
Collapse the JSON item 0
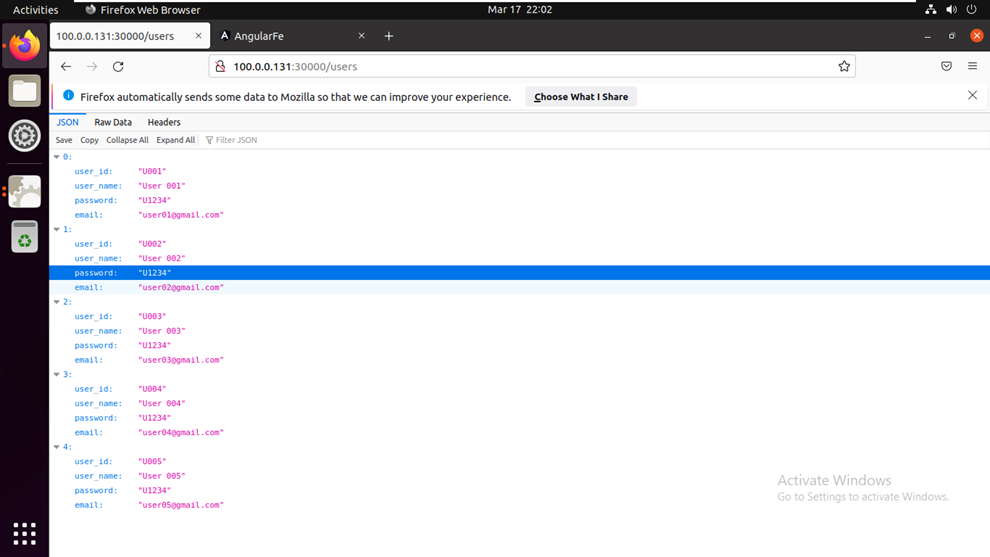[x=57, y=157]
